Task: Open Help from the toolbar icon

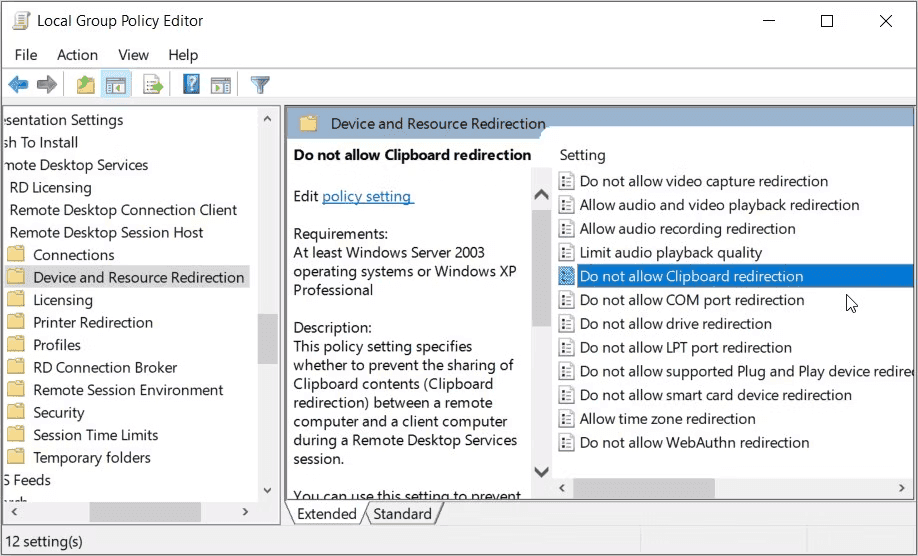Action: [192, 85]
